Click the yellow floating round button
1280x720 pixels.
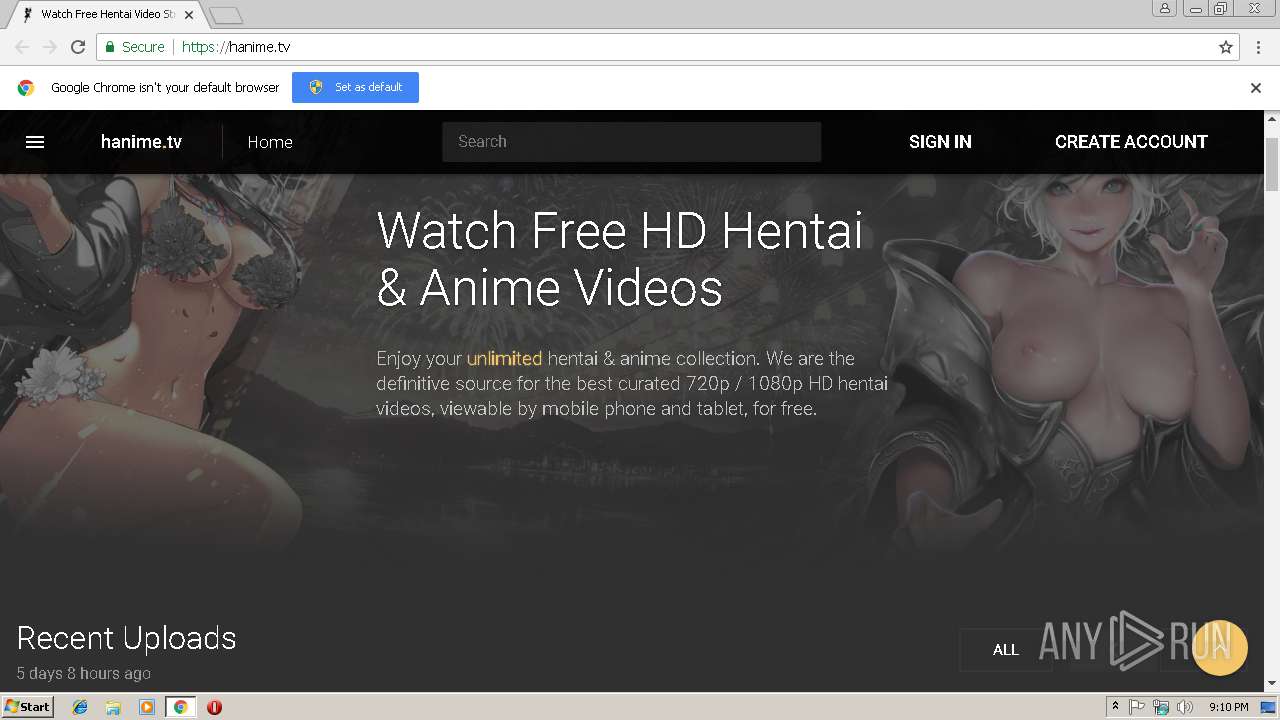tap(1220, 648)
